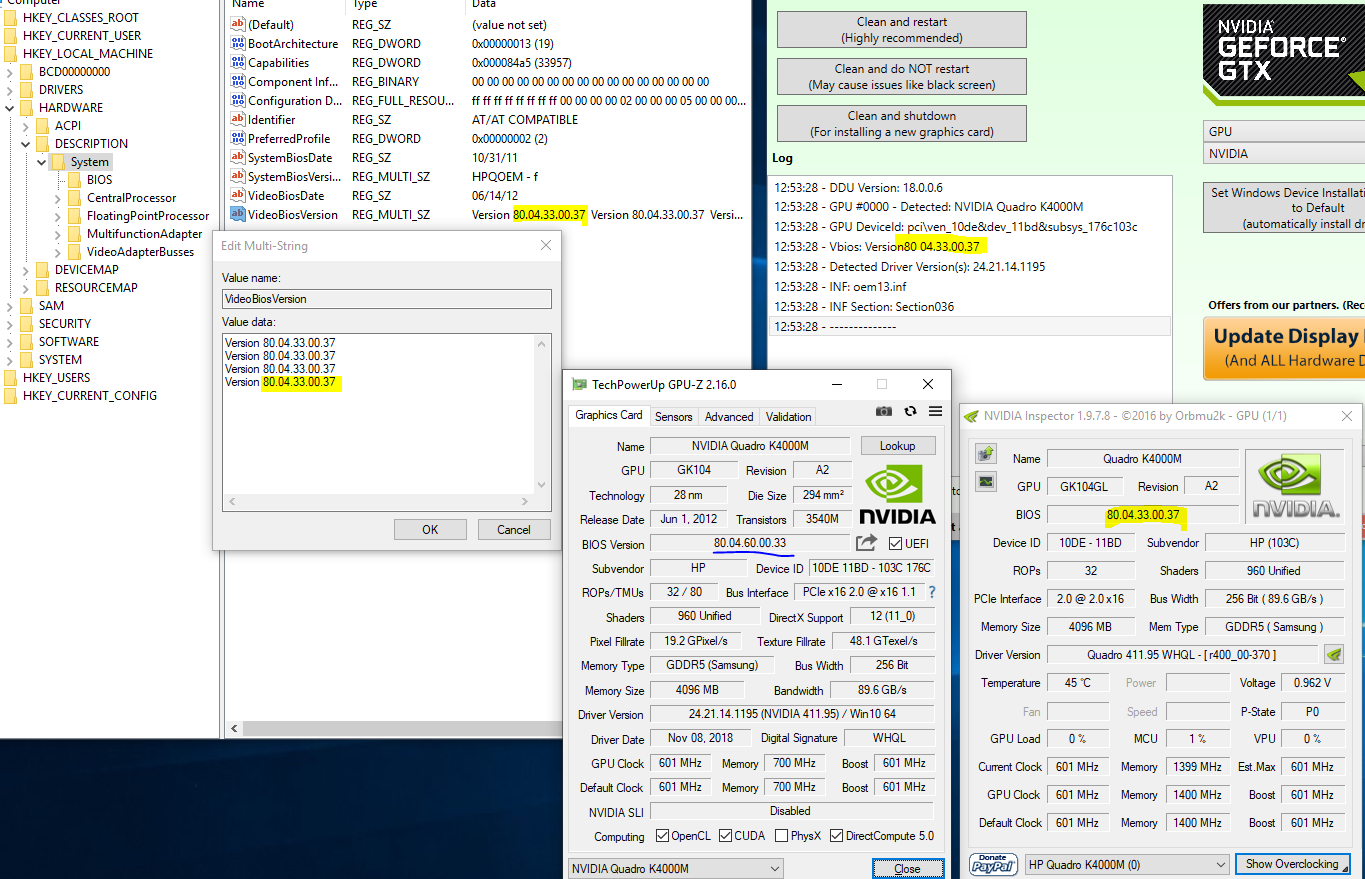The height and width of the screenshot is (879, 1365).
Task: Toggle the UEFI checkbox in GPU-Z
Action: pyautogui.click(x=895, y=543)
